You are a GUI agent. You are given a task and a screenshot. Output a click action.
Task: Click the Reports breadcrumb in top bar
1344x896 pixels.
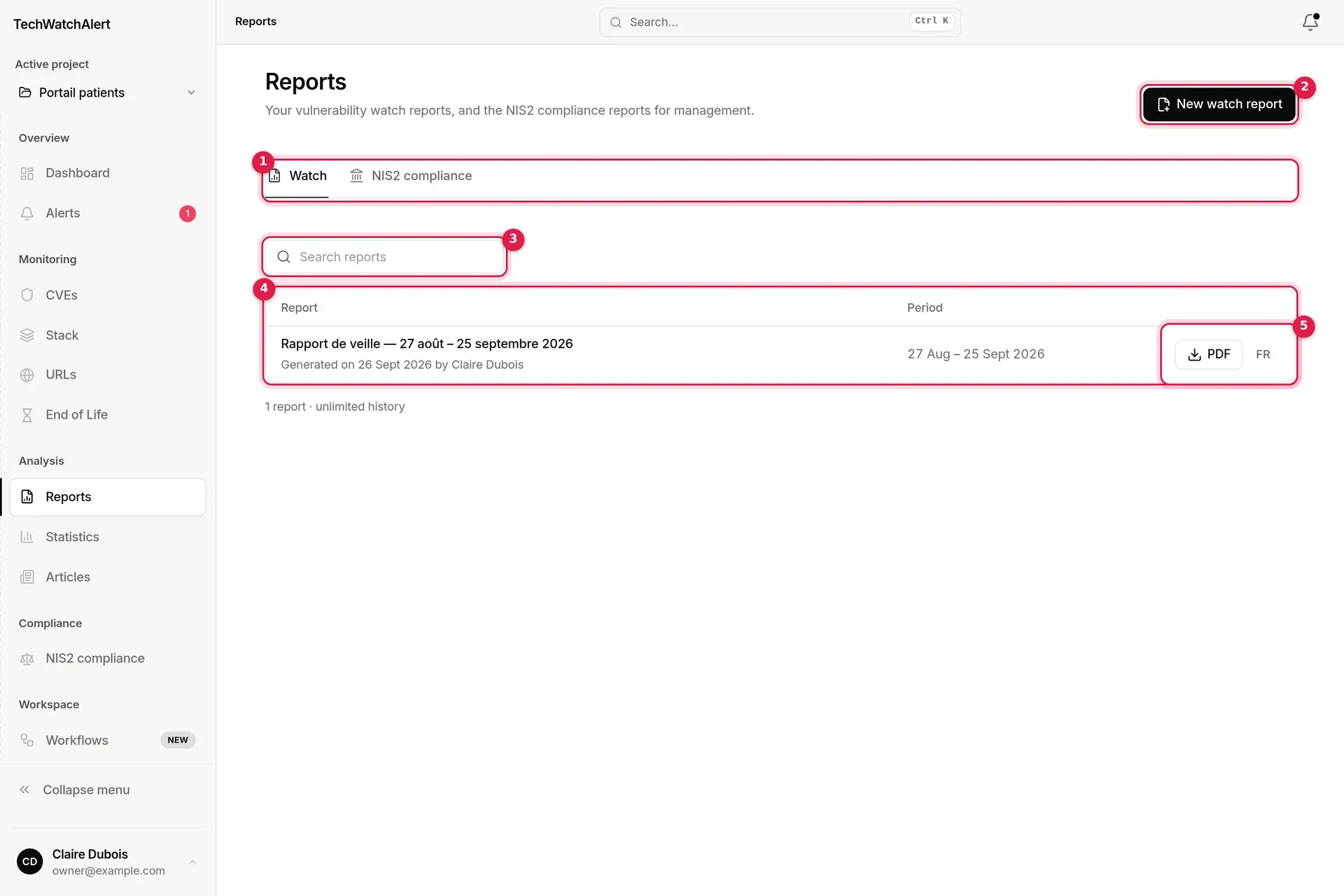pyautogui.click(x=255, y=22)
